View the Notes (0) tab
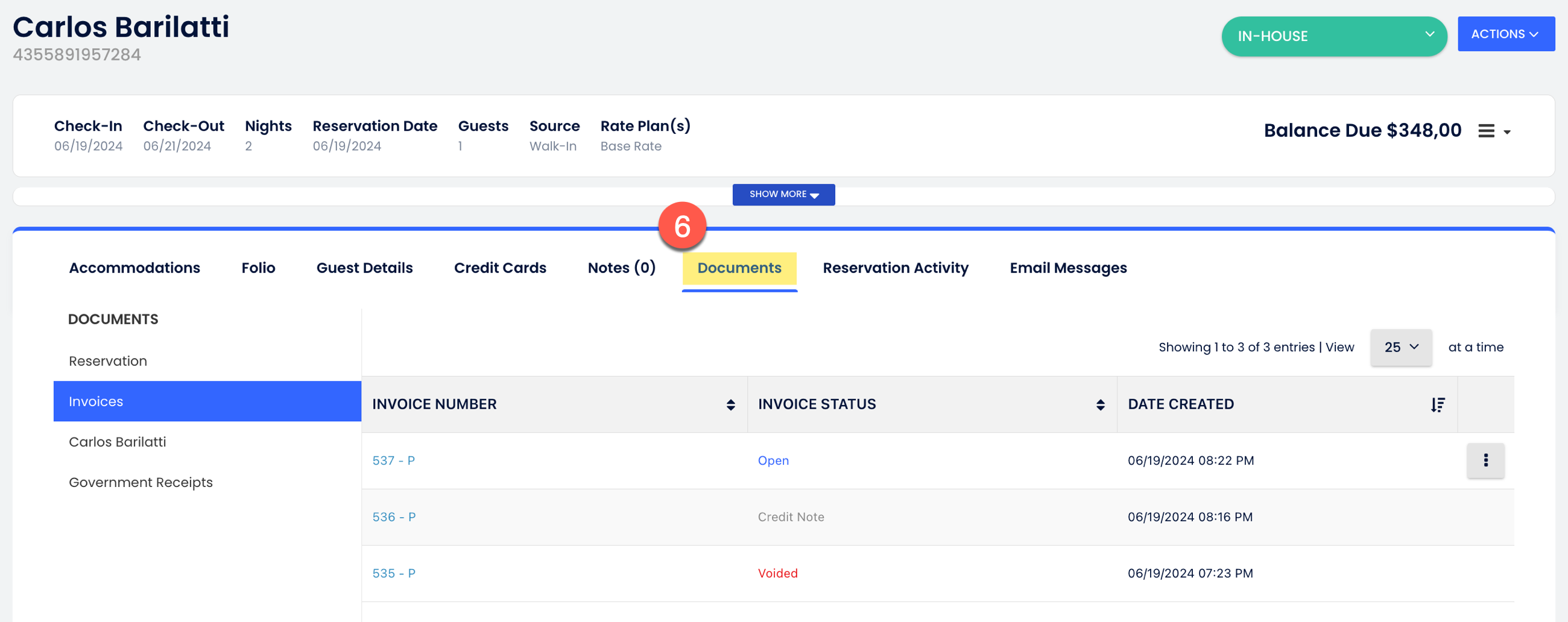 click(621, 268)
